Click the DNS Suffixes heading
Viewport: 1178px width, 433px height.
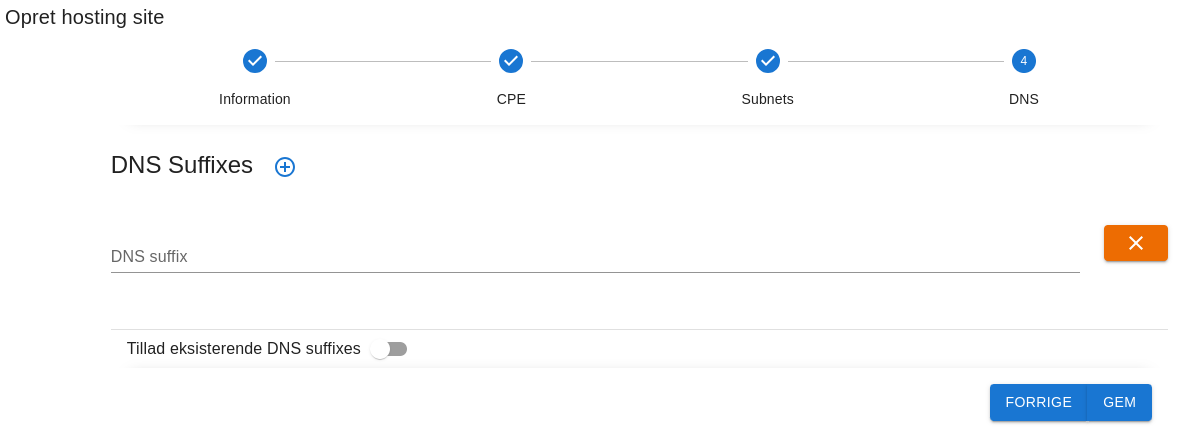182,165
